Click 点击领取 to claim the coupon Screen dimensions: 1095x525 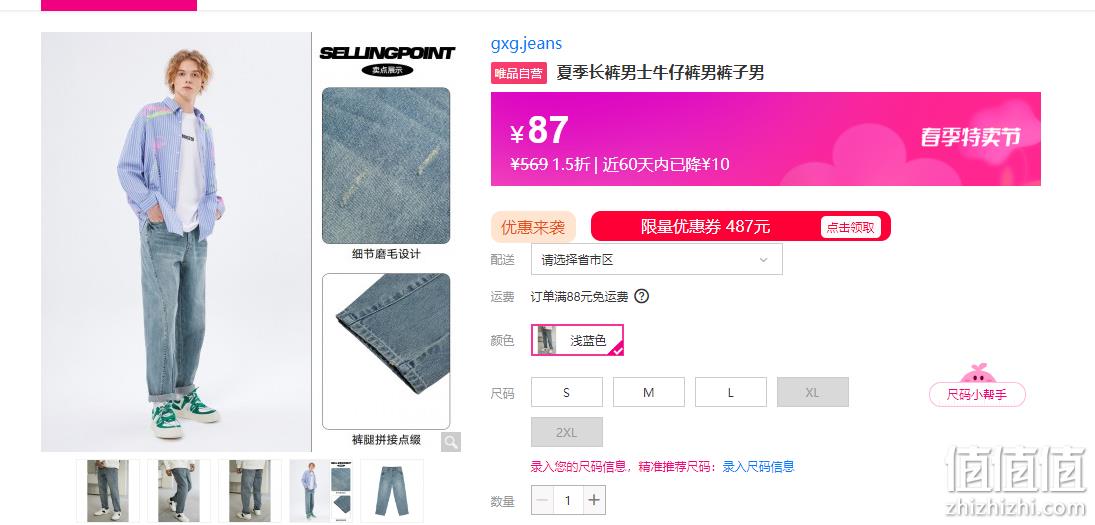[851, 227]
